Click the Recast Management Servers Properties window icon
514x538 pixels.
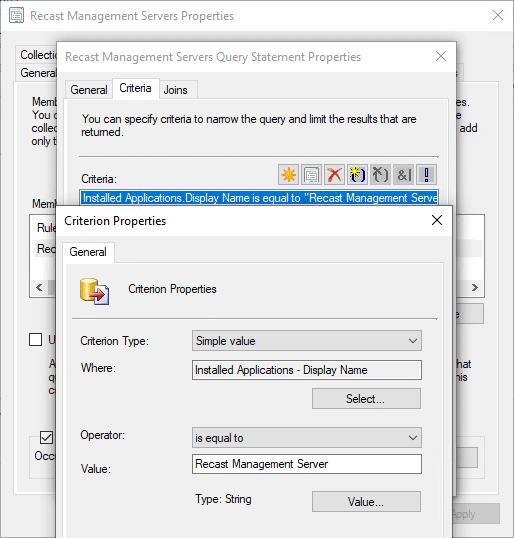coord(16,16)
